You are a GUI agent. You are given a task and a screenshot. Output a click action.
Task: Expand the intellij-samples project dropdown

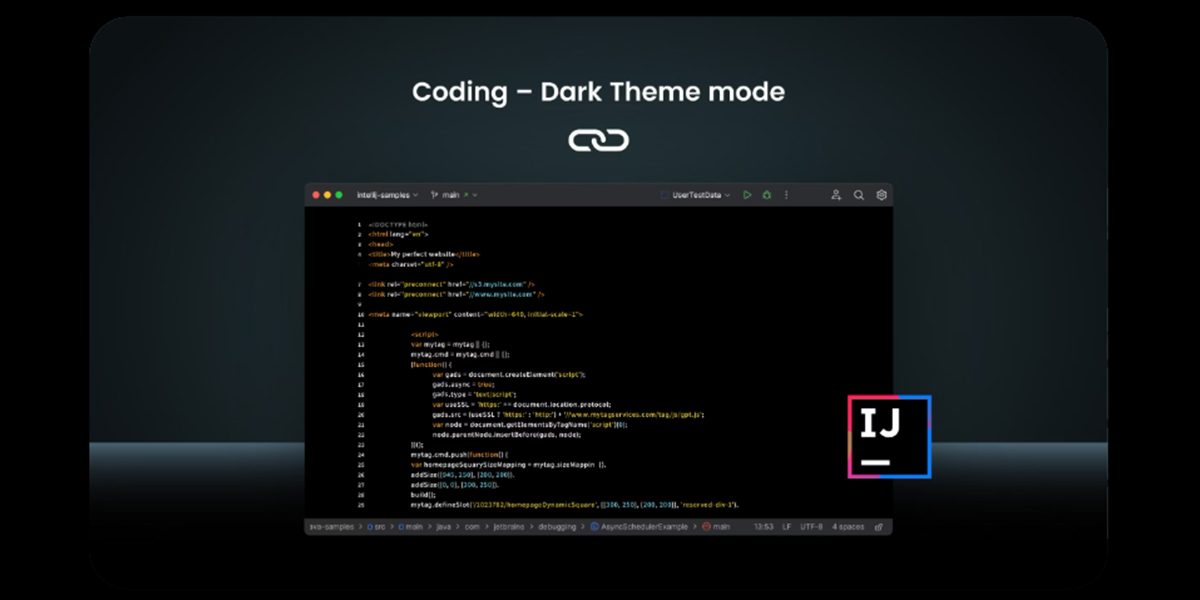tap(388, 195)
